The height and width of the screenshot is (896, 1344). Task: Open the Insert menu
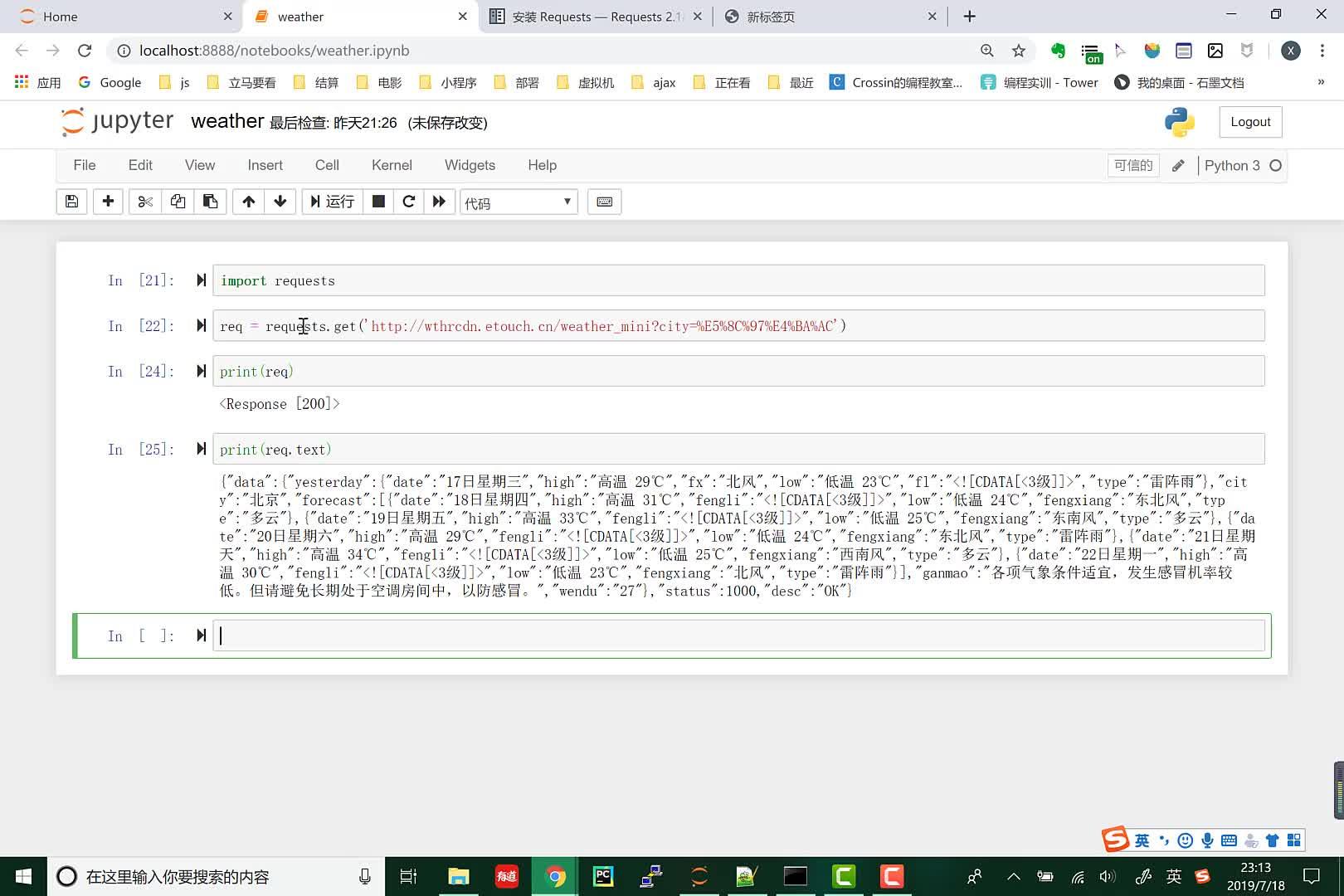(265, 165)
